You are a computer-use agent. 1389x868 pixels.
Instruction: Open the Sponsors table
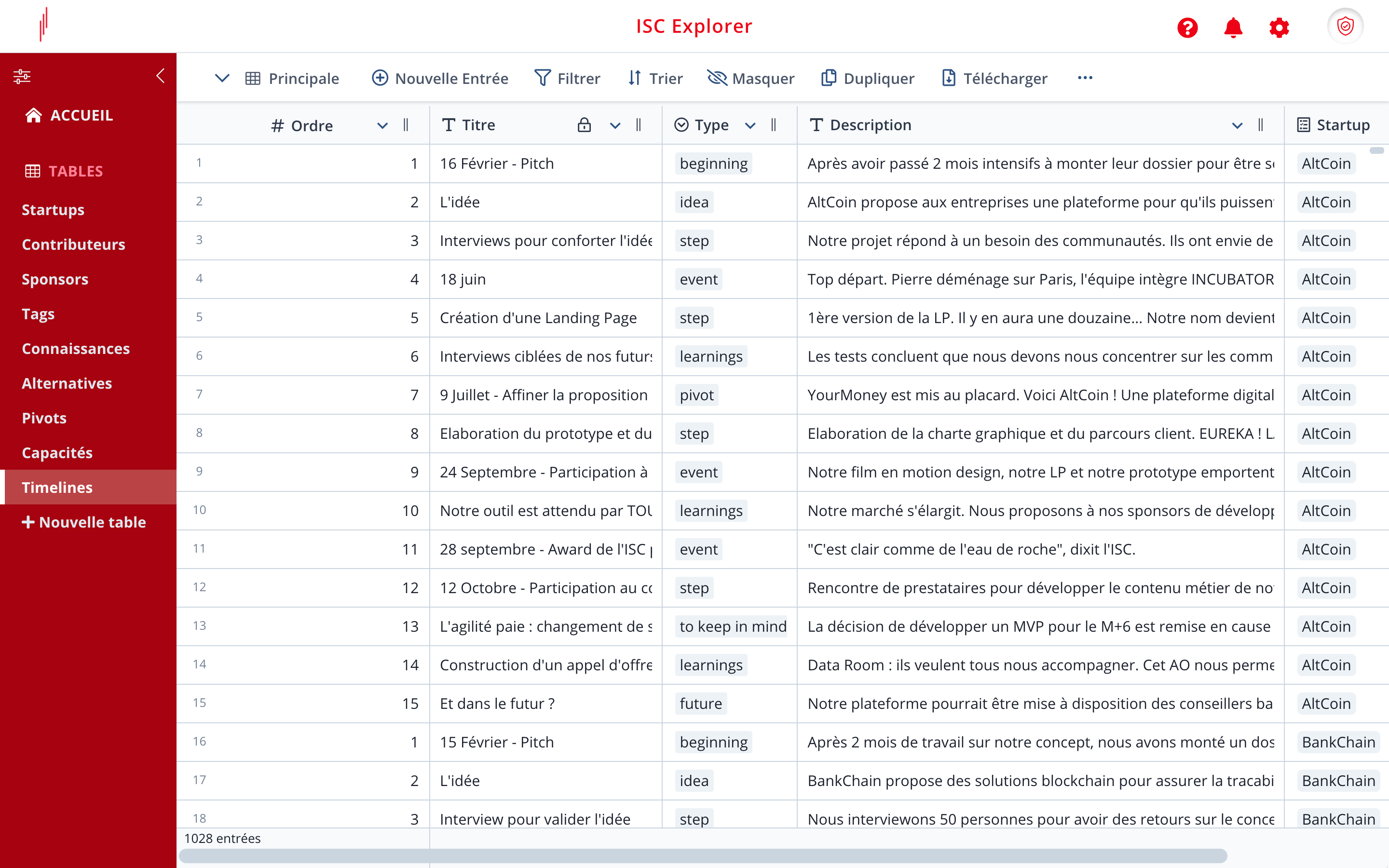pyautogui.click(x=55, y=280)
